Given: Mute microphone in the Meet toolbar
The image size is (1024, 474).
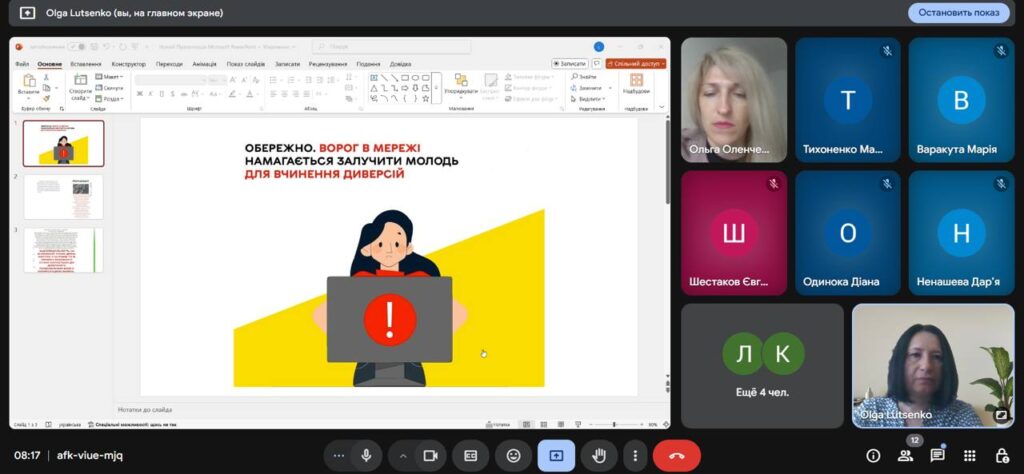Looking at the screenshot, I should [x=366, y=455].
